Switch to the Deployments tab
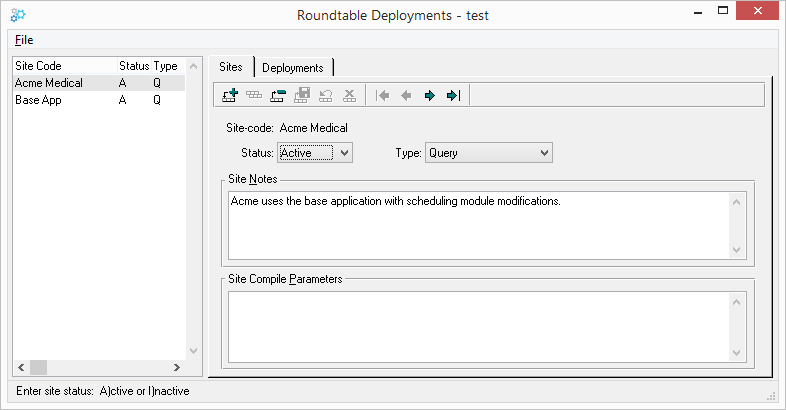This screenshot has height=410, width=786. (293, 68)
